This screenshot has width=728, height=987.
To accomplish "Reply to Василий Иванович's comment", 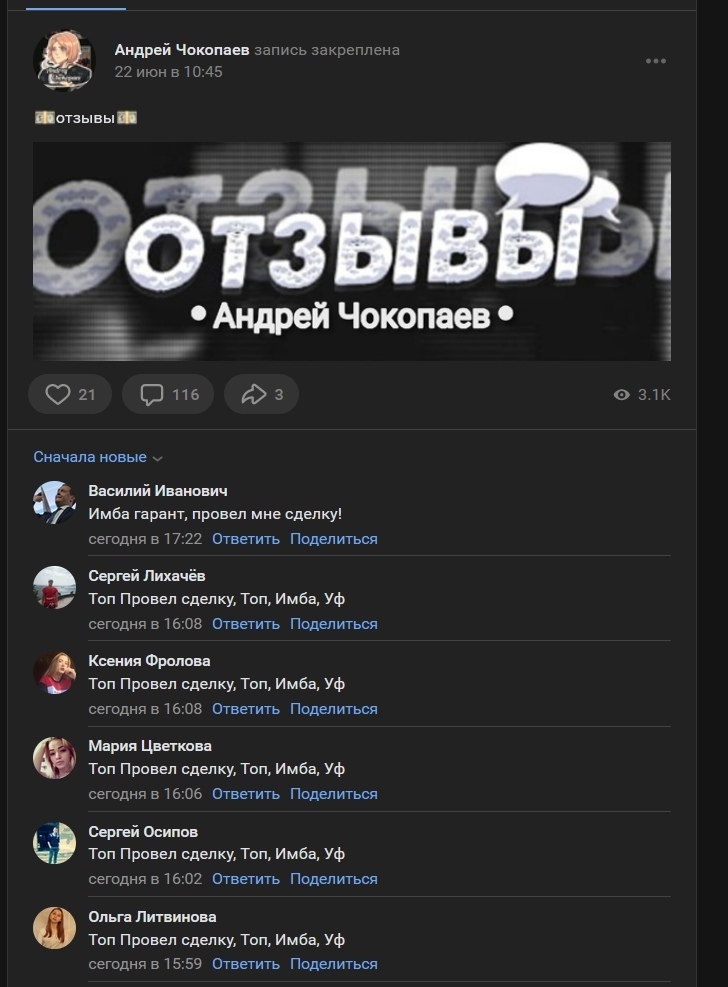I will coord(245,539).
